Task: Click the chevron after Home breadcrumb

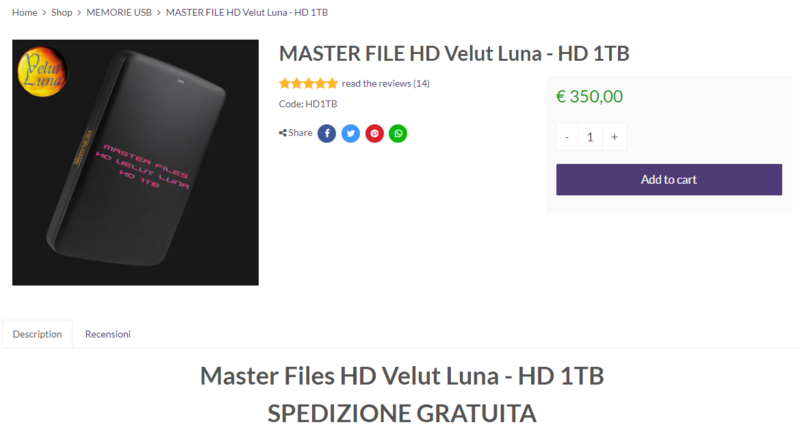Action: click(44, 13)
